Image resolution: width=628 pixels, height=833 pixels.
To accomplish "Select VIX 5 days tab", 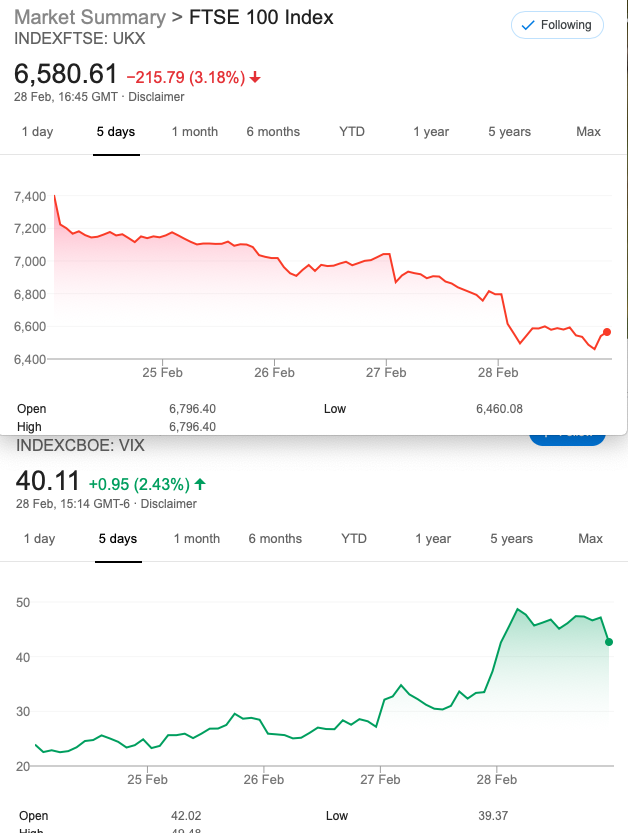I will point(118,539).
